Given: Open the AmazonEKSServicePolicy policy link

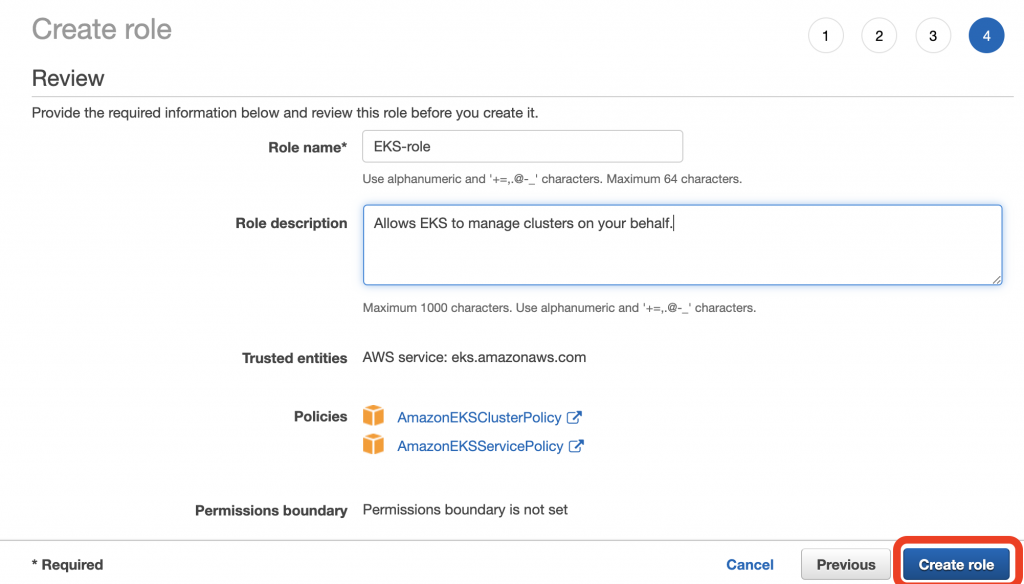Looking at the screenshot, I should pyautogui.click(x=480, y=446).
